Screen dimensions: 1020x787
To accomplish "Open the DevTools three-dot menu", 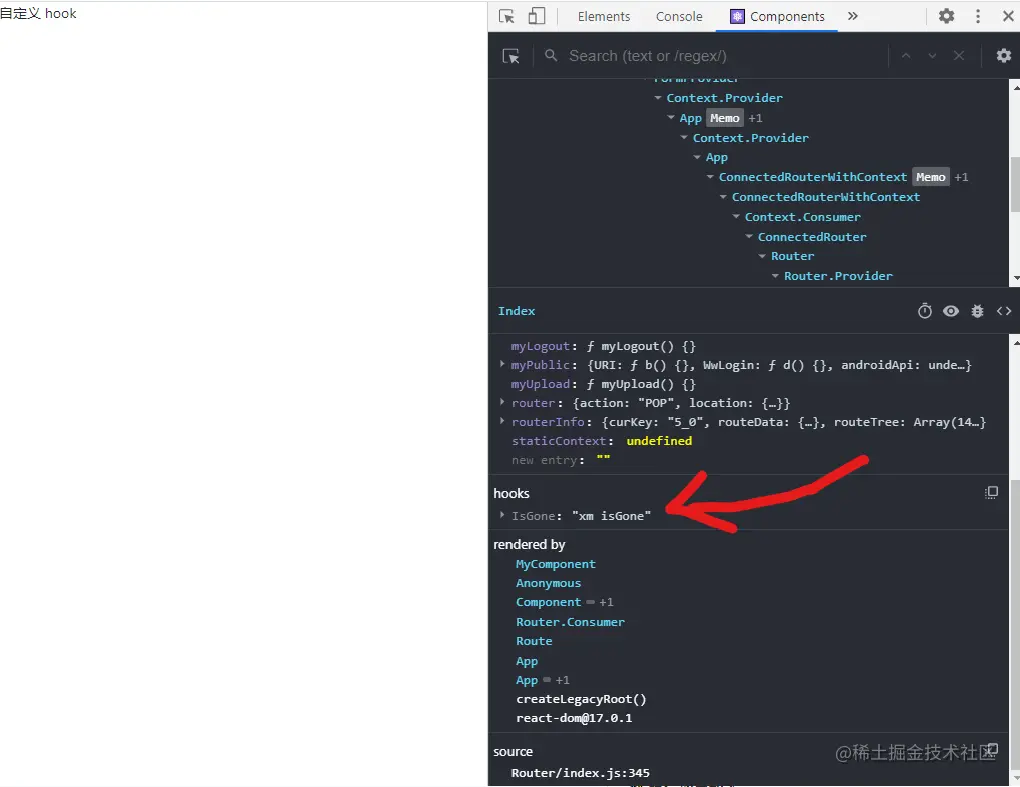I will tap(978, 16).
